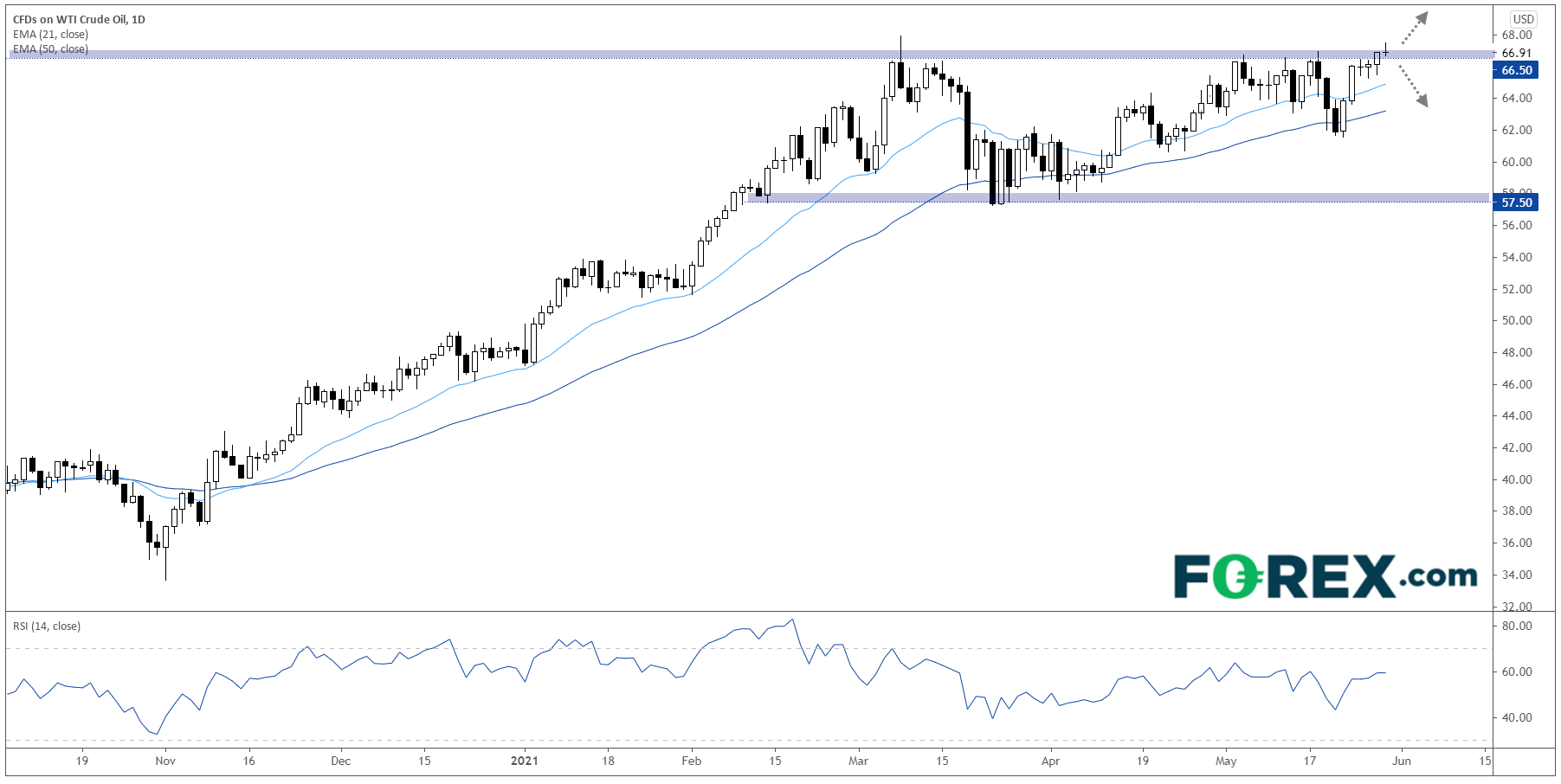Image resolution: width=1561 pixels, height=784 pixels.
Task: Select the EMA (21, close) indicator label
Action: pos(50,35)
